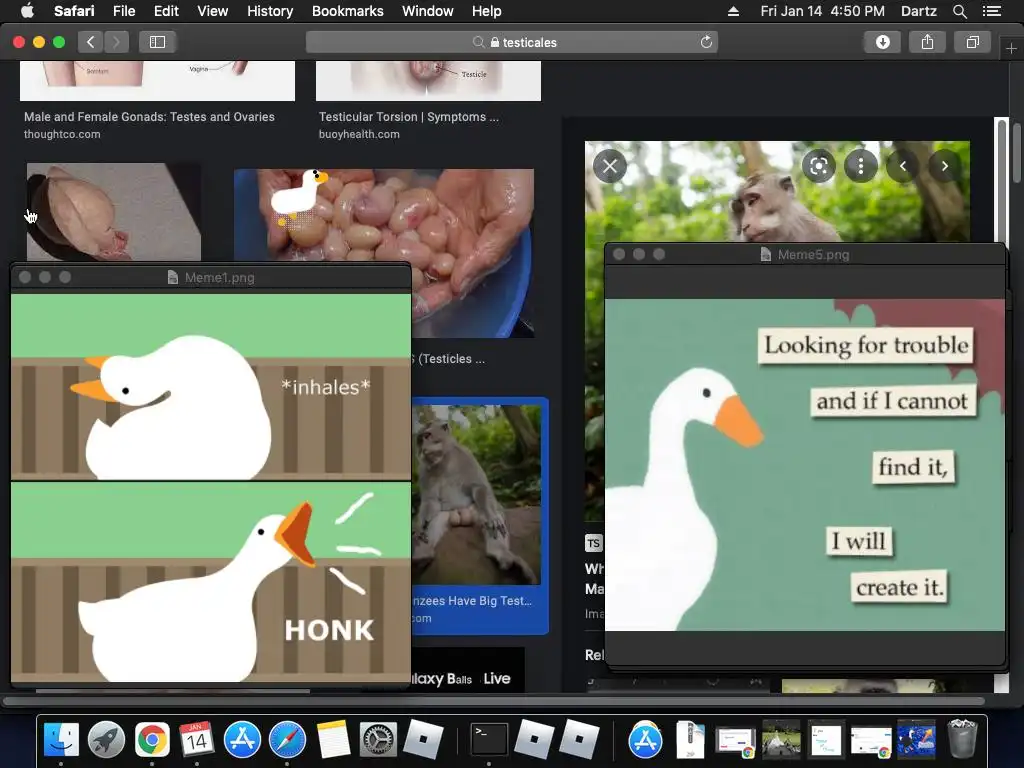Go forward with Safari's forward arrow

(x=116, y=42)
